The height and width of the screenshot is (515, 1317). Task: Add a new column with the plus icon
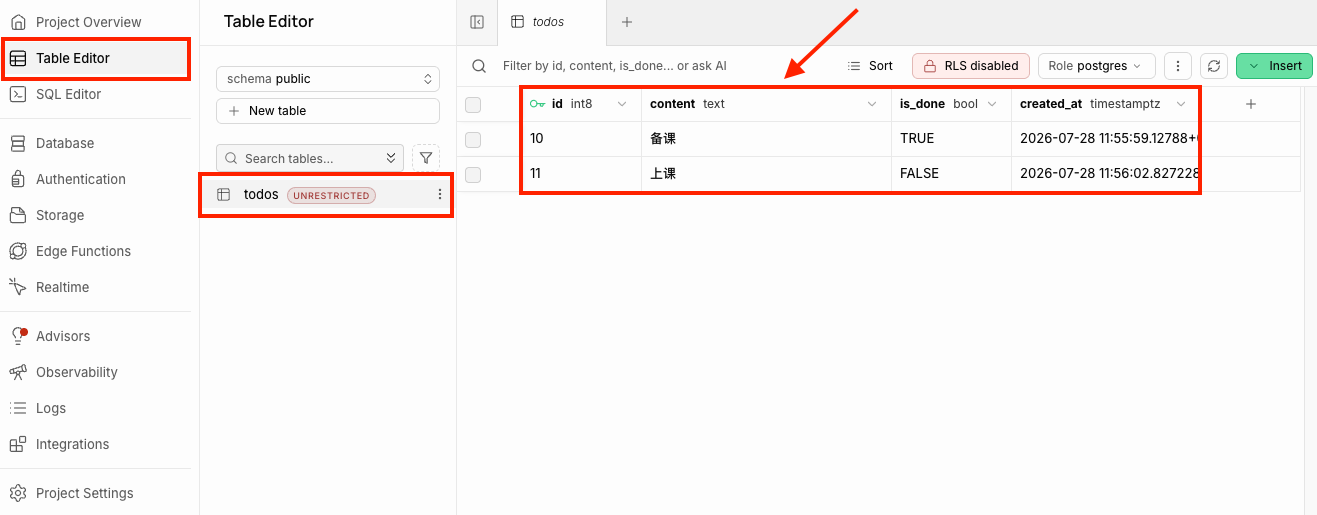point(1250,104)
